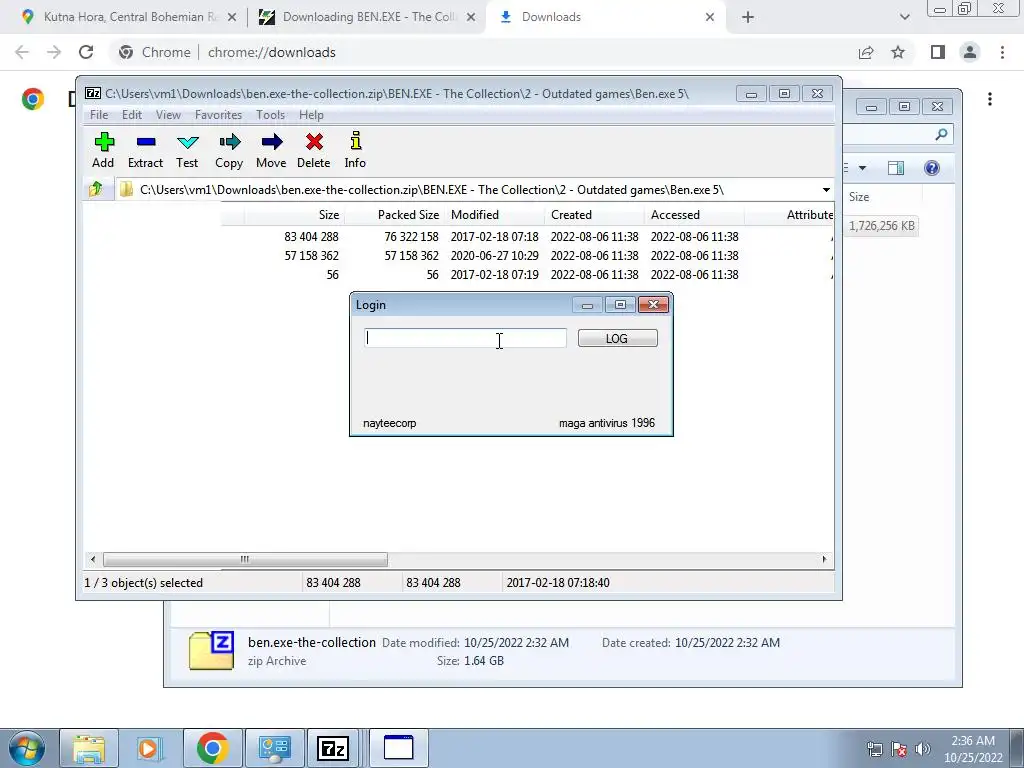Toggle Chrome side panel icon
Image resolution: width=1024 pixels, height=768 pixels.
point(938,52)
